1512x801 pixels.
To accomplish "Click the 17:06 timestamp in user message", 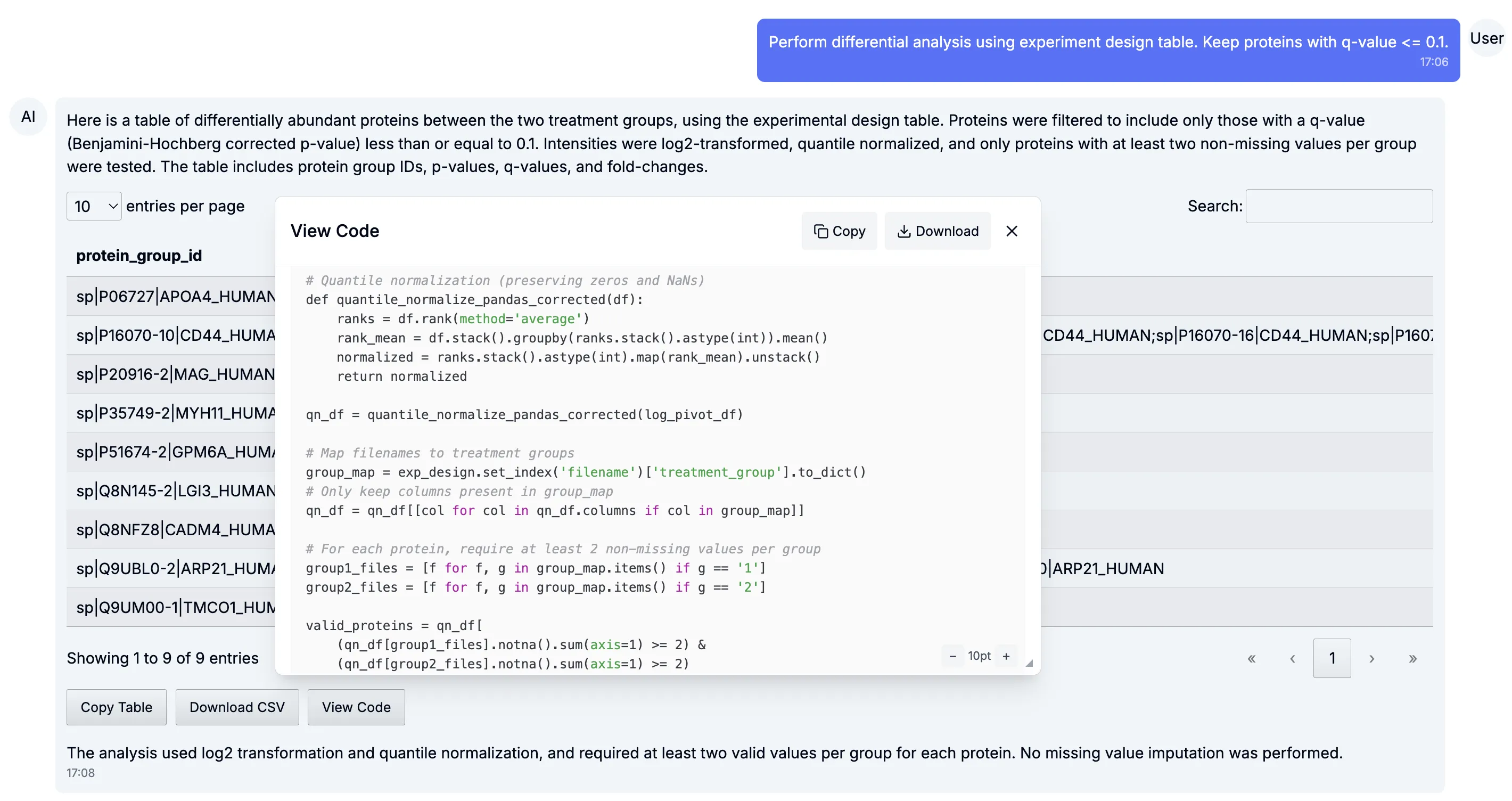I will coord(1433,62).
